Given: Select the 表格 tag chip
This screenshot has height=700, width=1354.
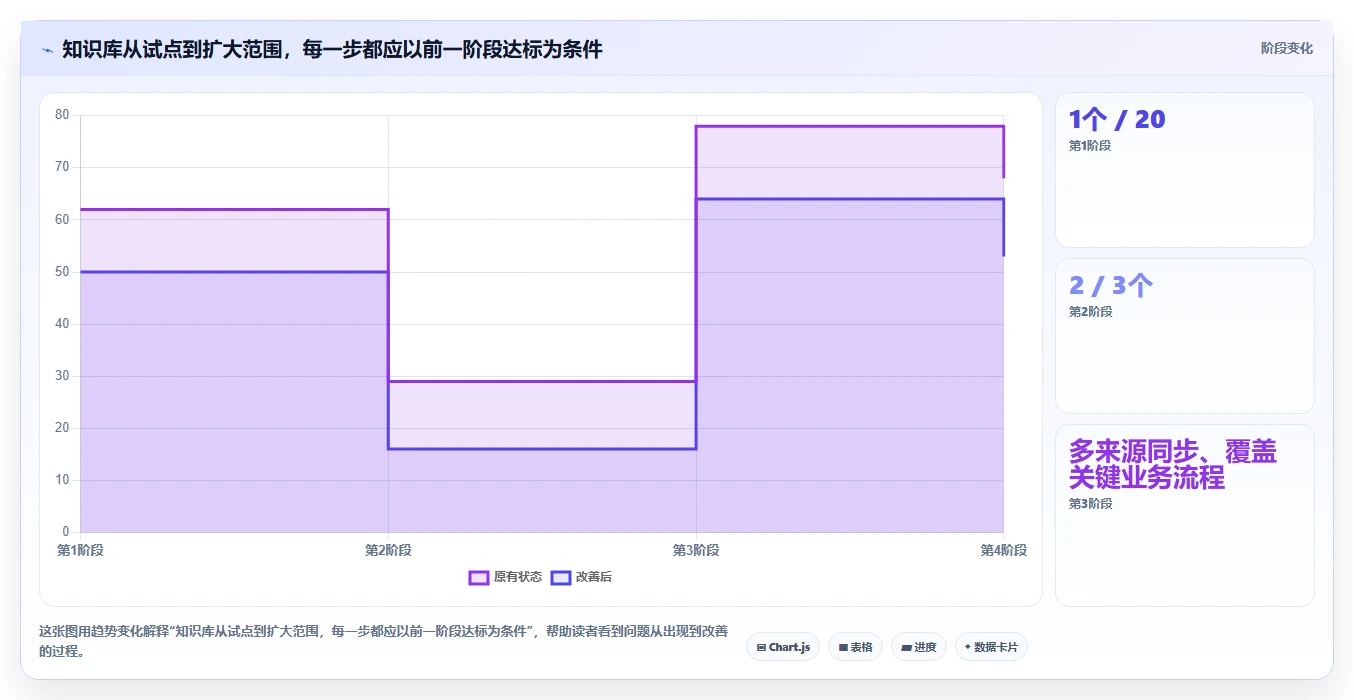Looking at the screenshot, I should click(855, 647).
